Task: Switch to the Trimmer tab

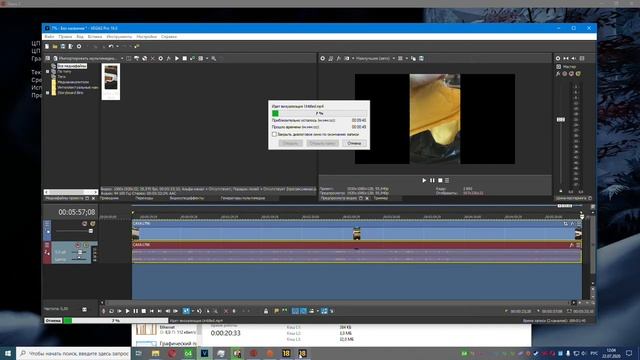Action: click(380, 198)
